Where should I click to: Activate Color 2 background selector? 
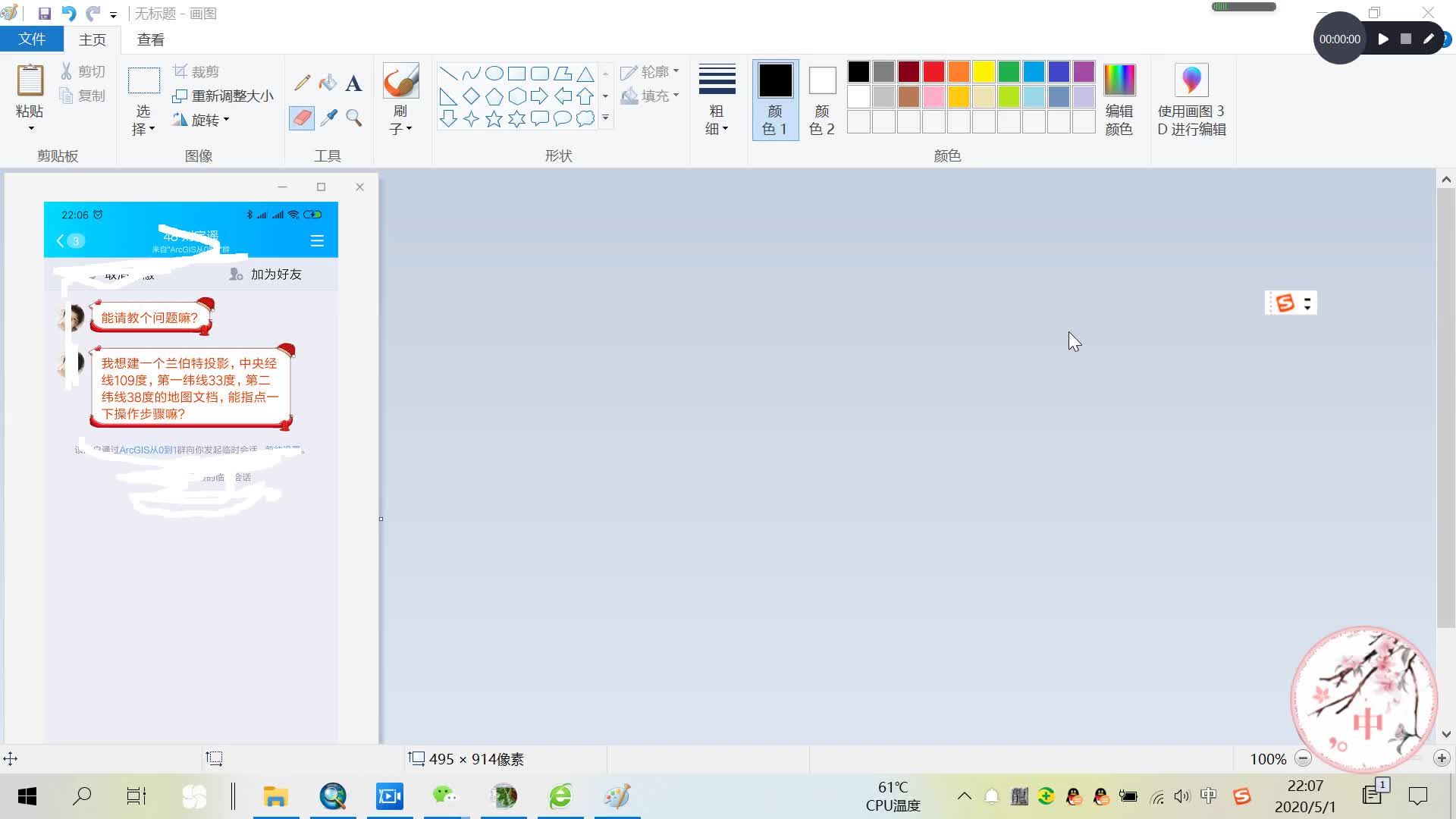pos(822,99)
